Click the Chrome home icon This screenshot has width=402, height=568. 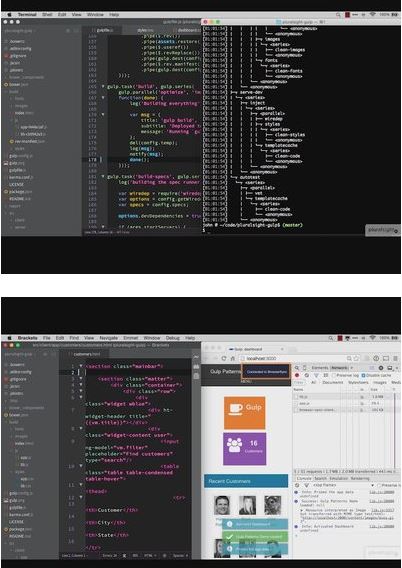233,359
